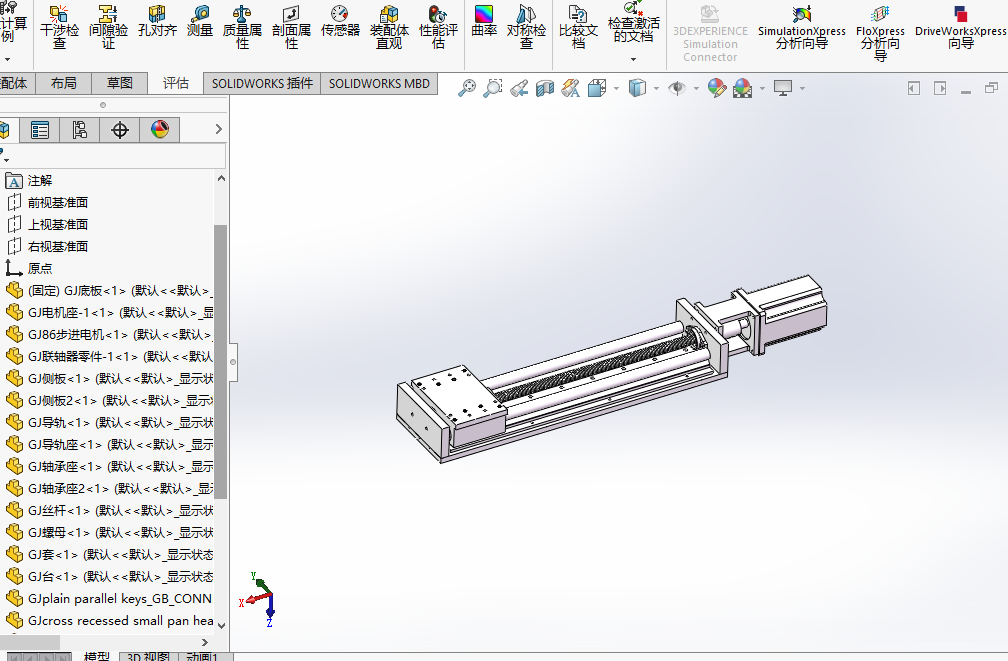Open Apply Scene dropdown arrow
This screenshot has height=661, width=1008.
coord(762,89)
